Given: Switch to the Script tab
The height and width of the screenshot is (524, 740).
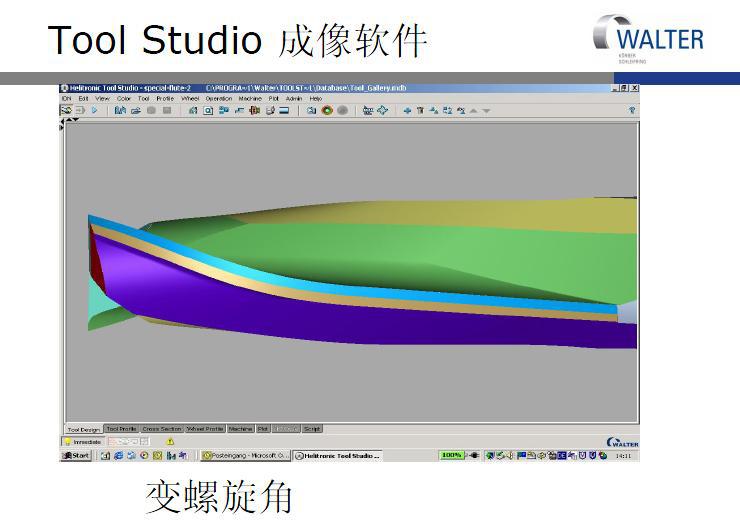Looking at the screenshot, I should tap(312, 429).
